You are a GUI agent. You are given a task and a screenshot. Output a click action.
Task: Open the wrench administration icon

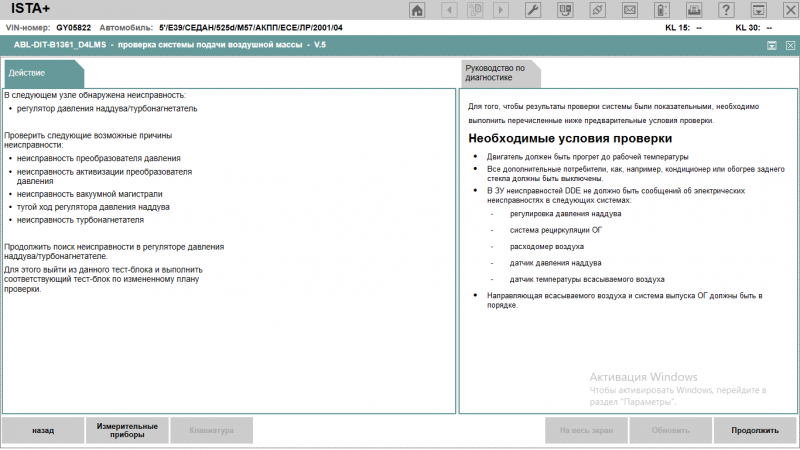(533, 10)
